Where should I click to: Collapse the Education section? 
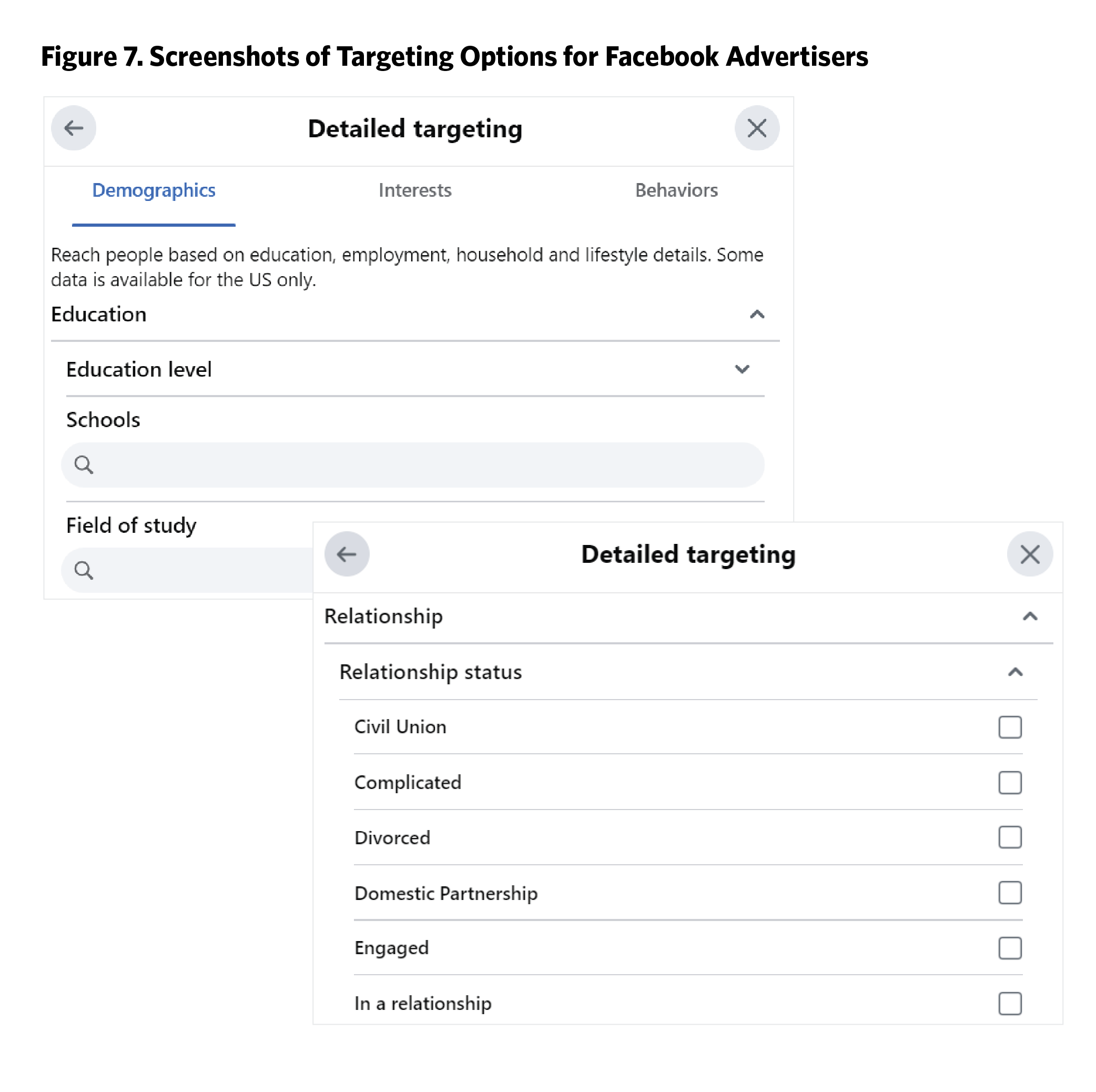pyautogui.click(x=757, y=314)
